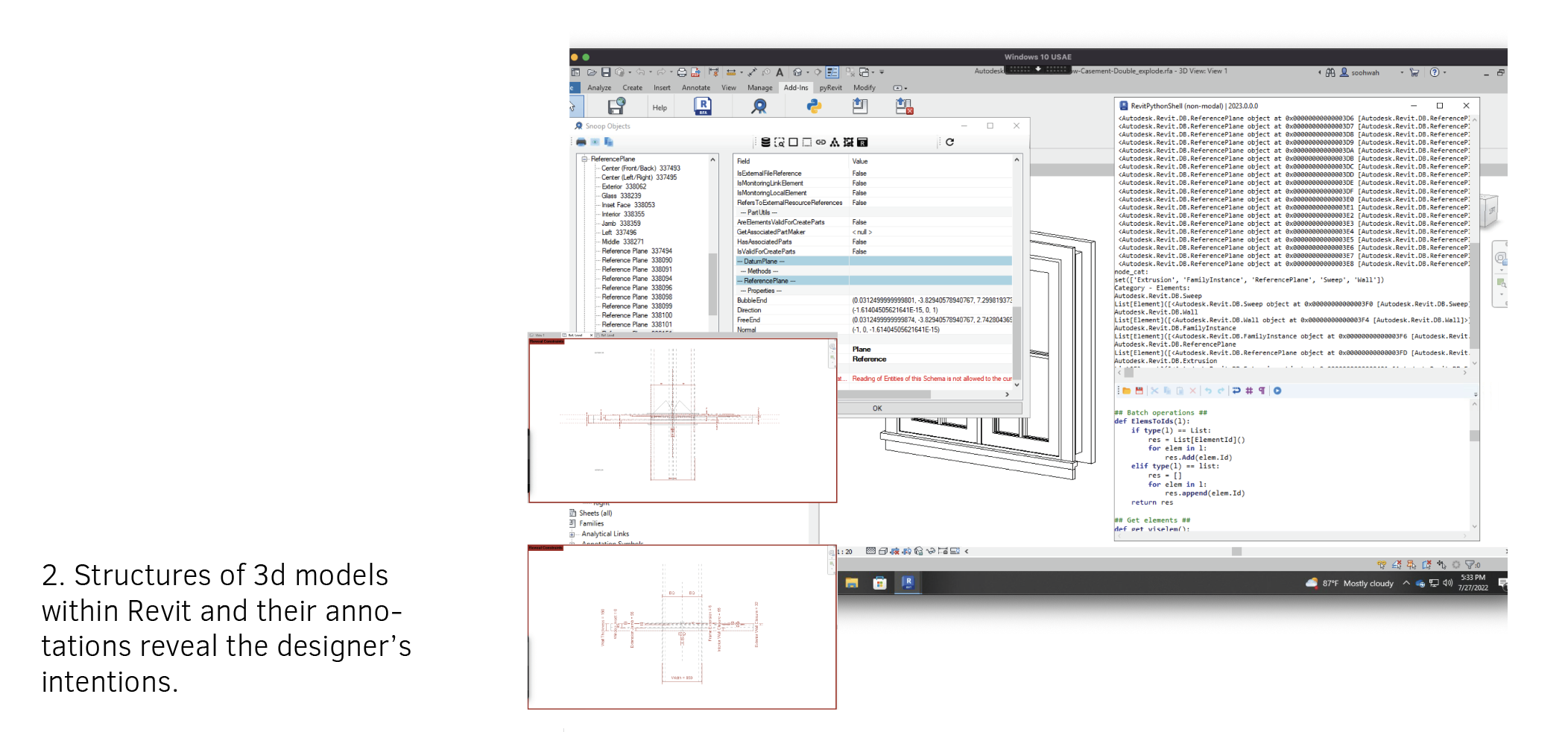Open the RevitPythonShell Python icon in Add-Ins ribbon
The height and width of the screenshot is (732, 1568).
[x=814, y=107]
